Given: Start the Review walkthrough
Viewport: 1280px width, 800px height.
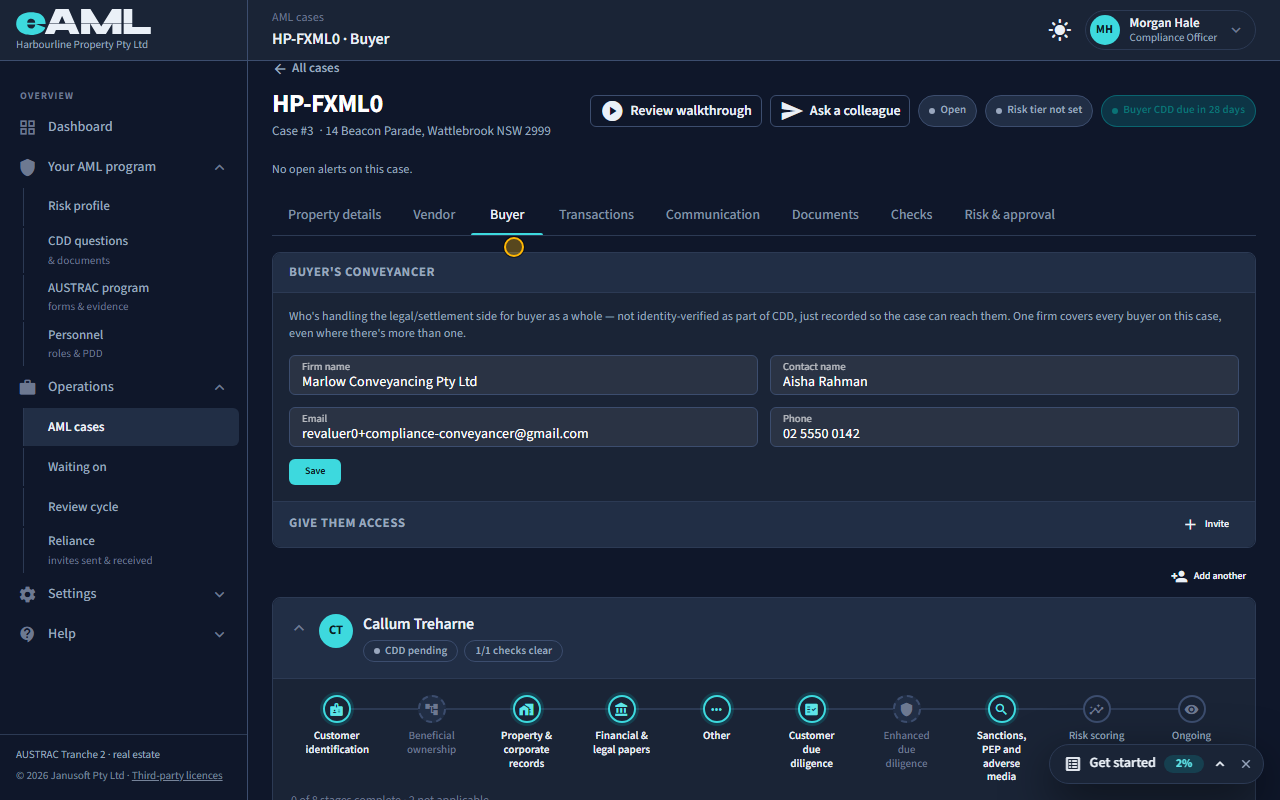Looking at the screenshot, I should pyautogui.click(x=676, y=111).
